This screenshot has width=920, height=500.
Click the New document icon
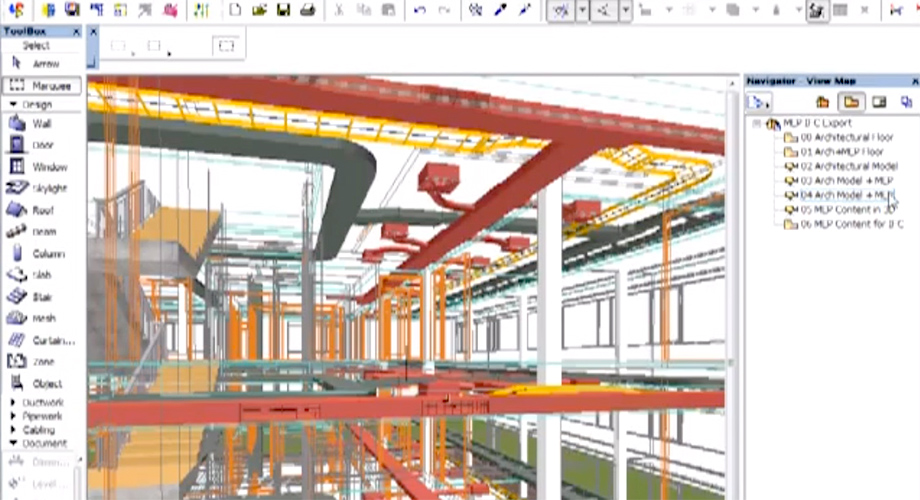tap(235, 9)
